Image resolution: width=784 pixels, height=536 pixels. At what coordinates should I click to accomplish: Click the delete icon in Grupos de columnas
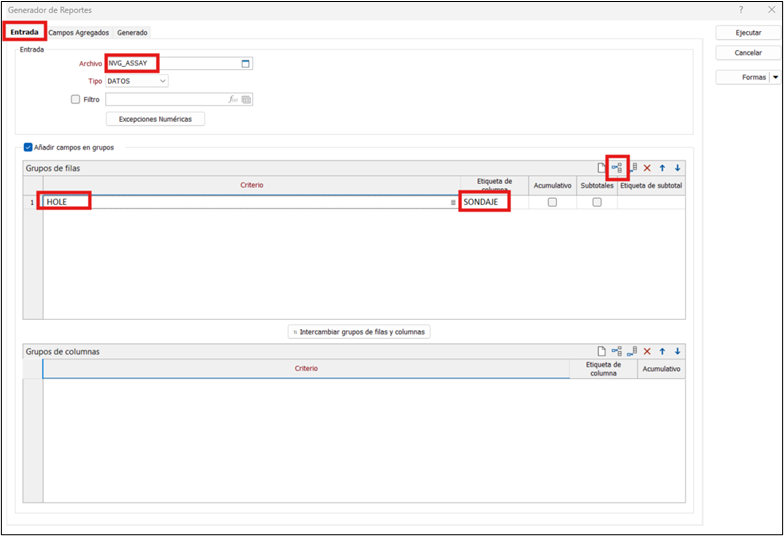pyautogui.click(x=647, y=351)
